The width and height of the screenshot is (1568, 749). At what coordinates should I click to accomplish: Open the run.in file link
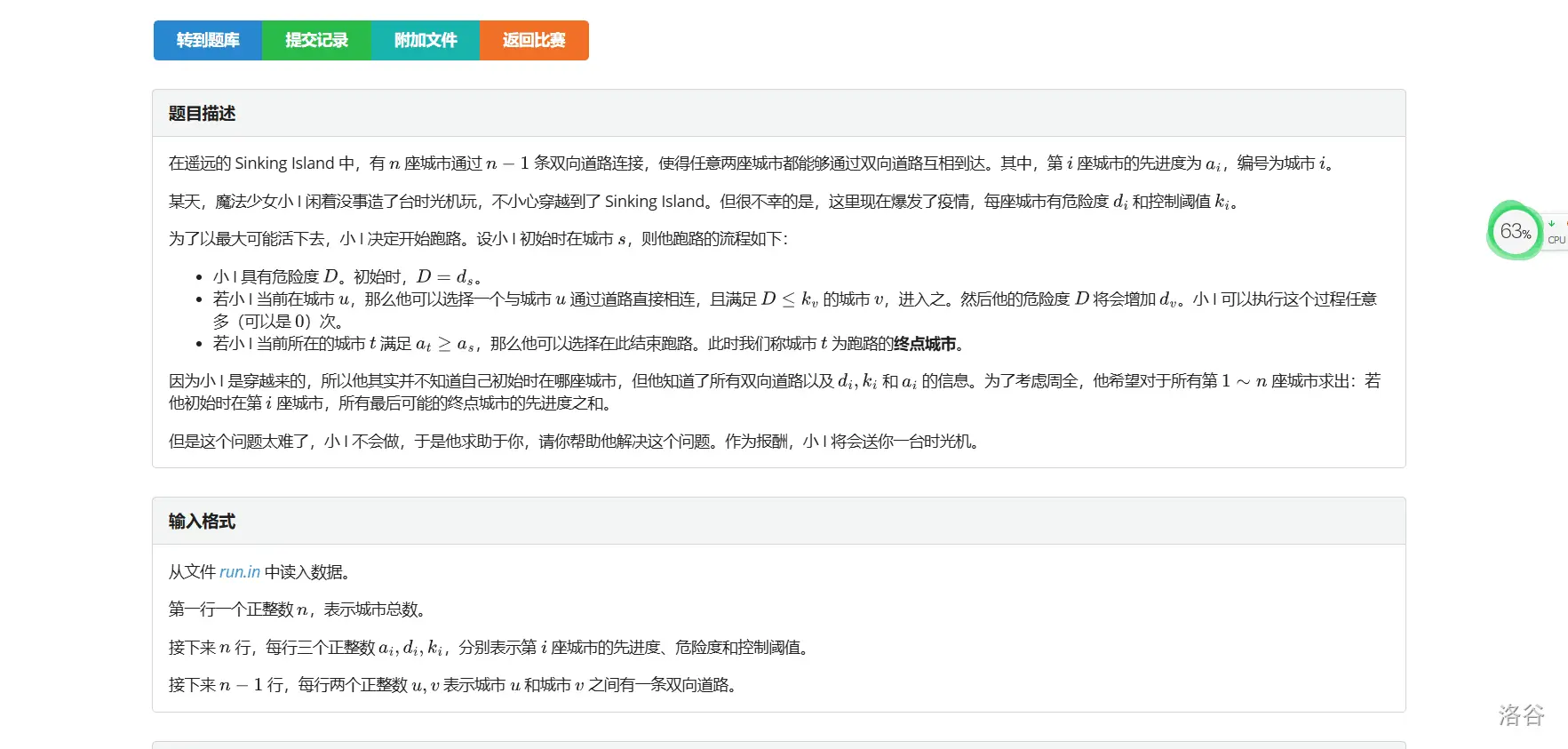click(x=240, y=572)
